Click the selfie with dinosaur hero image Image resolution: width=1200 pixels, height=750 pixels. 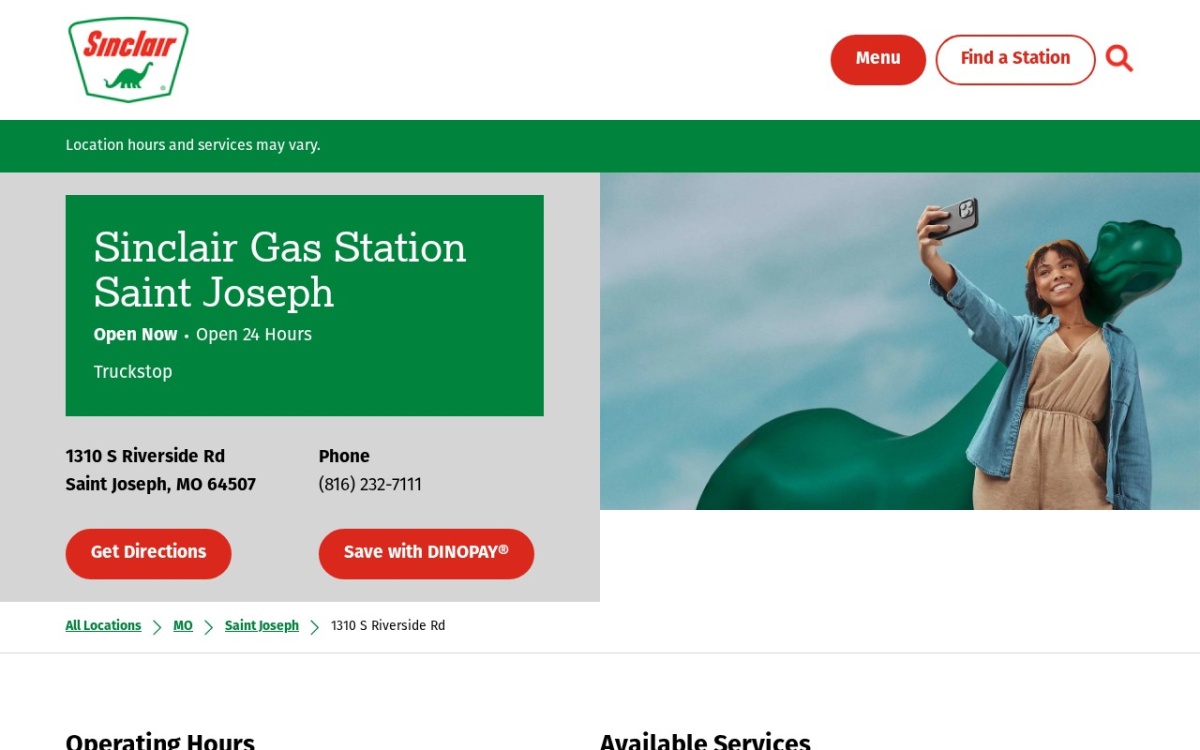(x=900, y=341)
